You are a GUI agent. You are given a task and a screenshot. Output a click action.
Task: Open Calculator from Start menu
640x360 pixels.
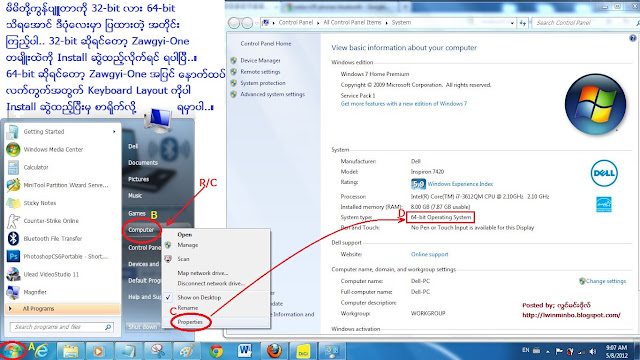(63, 167)
